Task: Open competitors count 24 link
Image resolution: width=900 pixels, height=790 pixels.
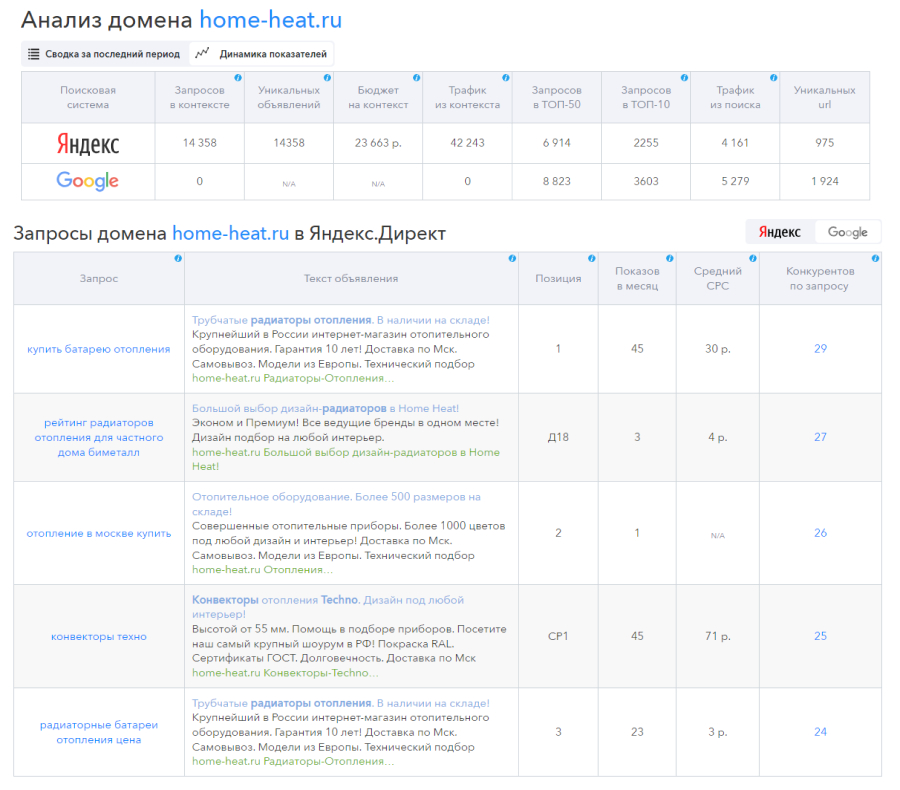Action: pyautogui.click(x=820, y=732)
